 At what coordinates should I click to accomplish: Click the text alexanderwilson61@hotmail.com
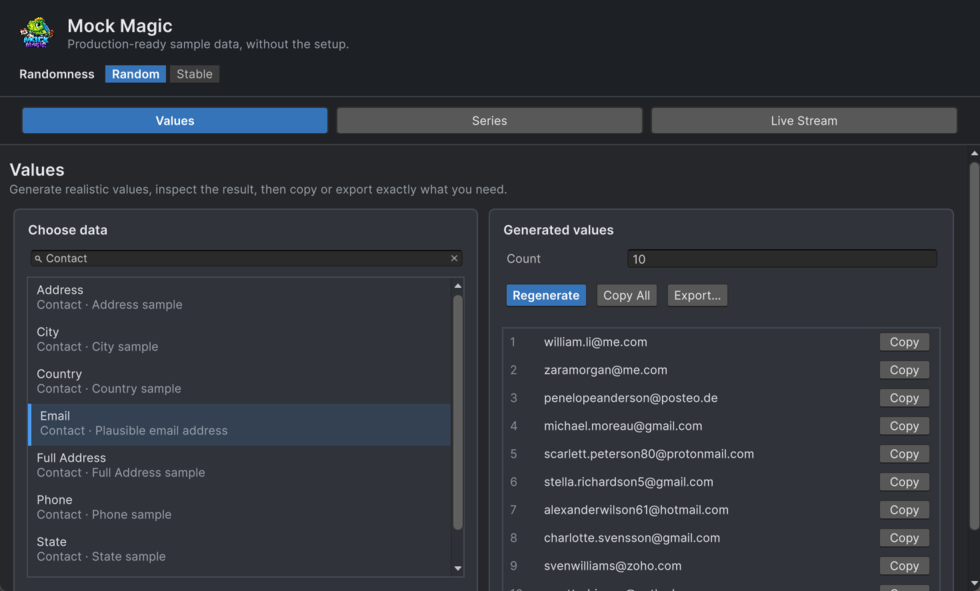point(636,510)
